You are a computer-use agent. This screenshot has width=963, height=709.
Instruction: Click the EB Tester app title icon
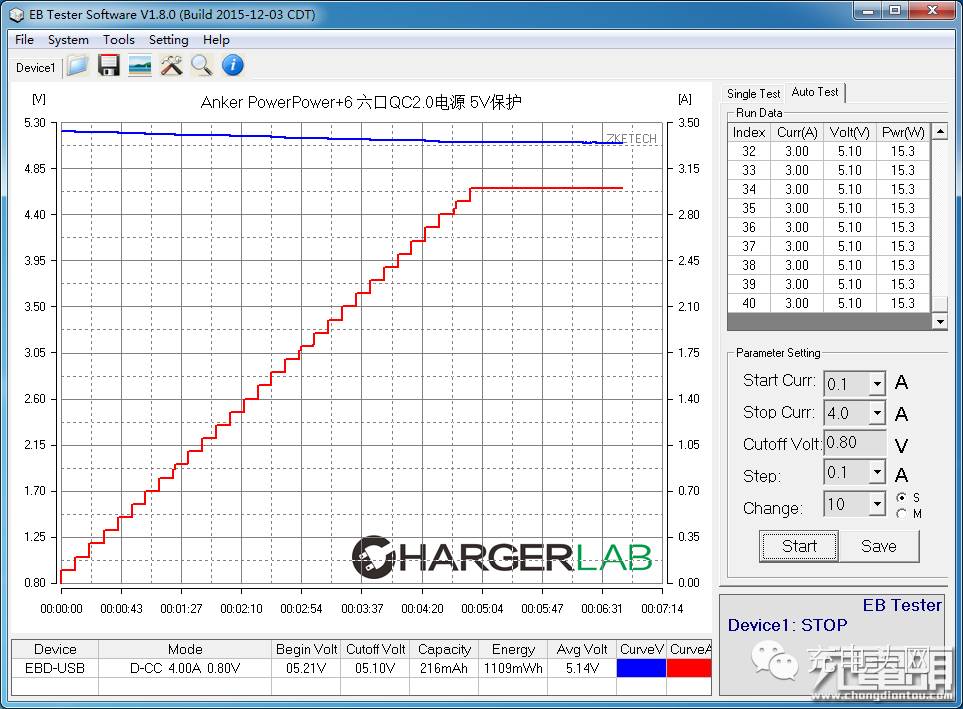(17, 14)
